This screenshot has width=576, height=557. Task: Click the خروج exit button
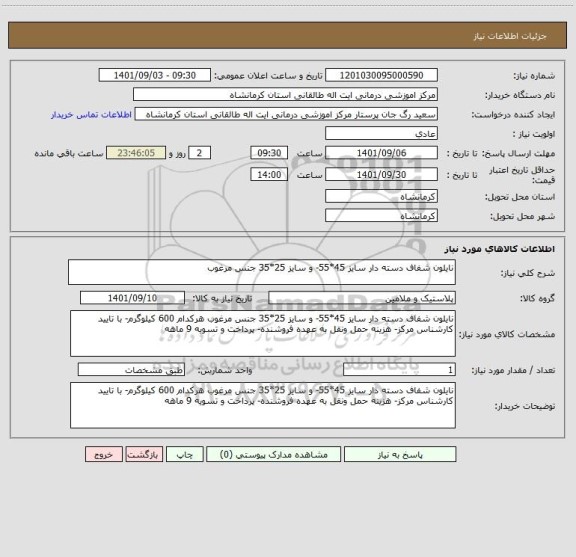point(104,454)
